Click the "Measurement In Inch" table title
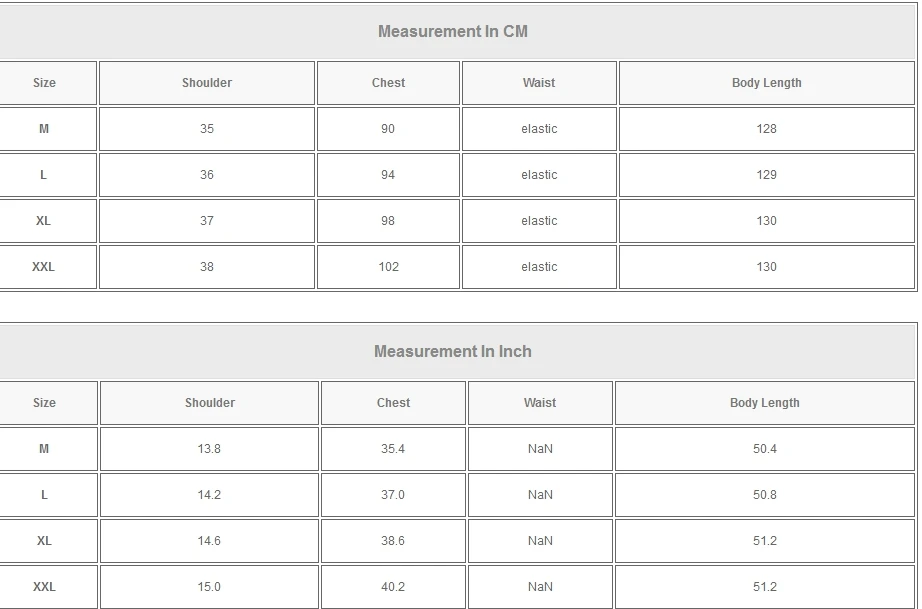Viewport: 922px width, 609px height. click(x=453, y=352)
